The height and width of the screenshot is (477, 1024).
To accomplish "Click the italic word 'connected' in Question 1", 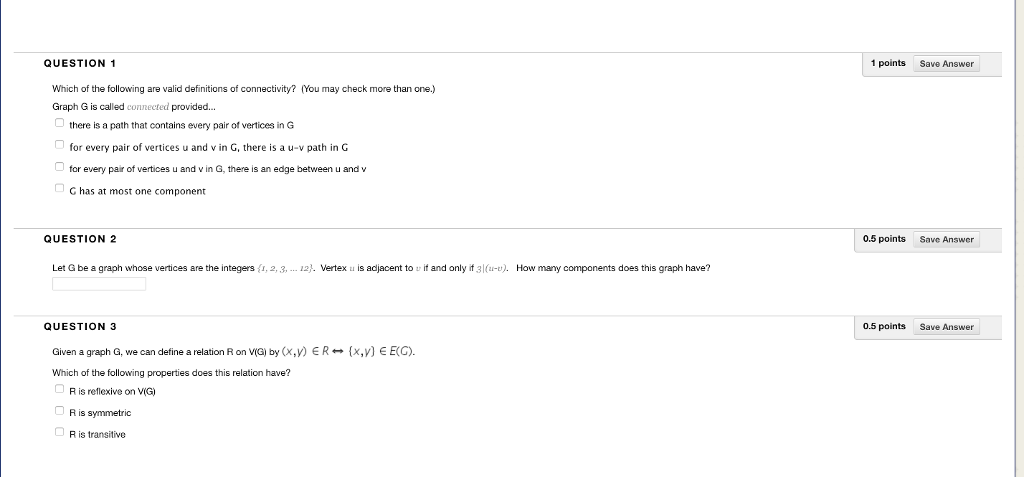I will (148, 107).
